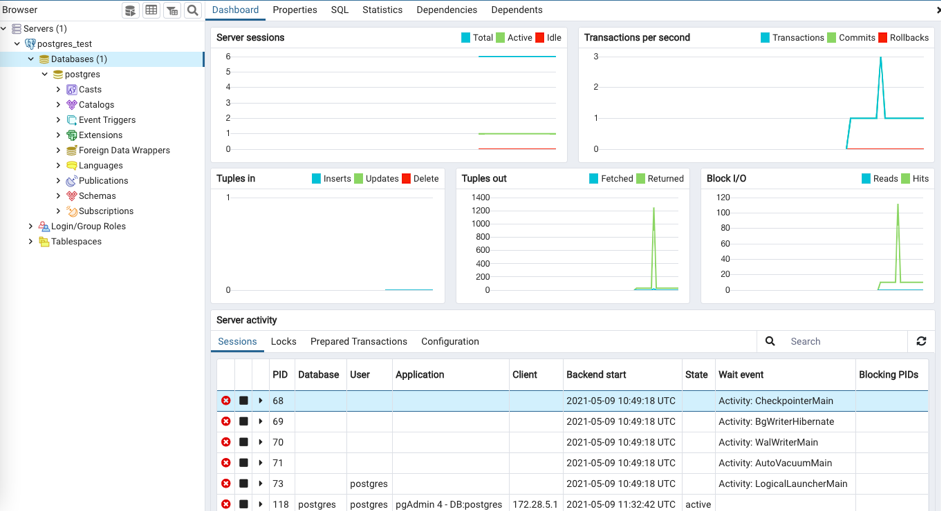Image resolution: width=941 pixels, height=511 pixels.
Task: Collapse the postgres database node
Action: [x=45, y=74]
